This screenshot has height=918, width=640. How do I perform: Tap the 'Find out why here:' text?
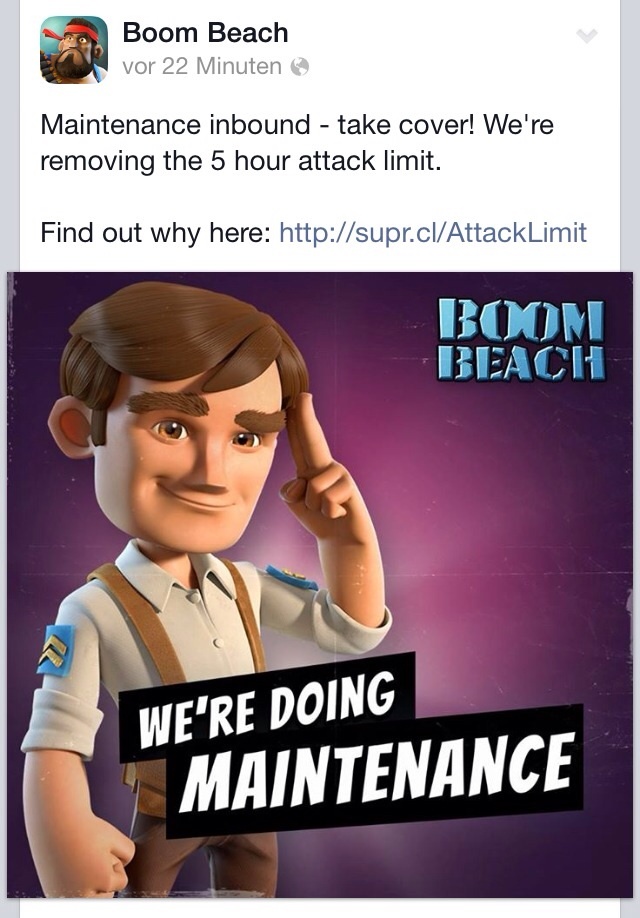pos(155,232)
